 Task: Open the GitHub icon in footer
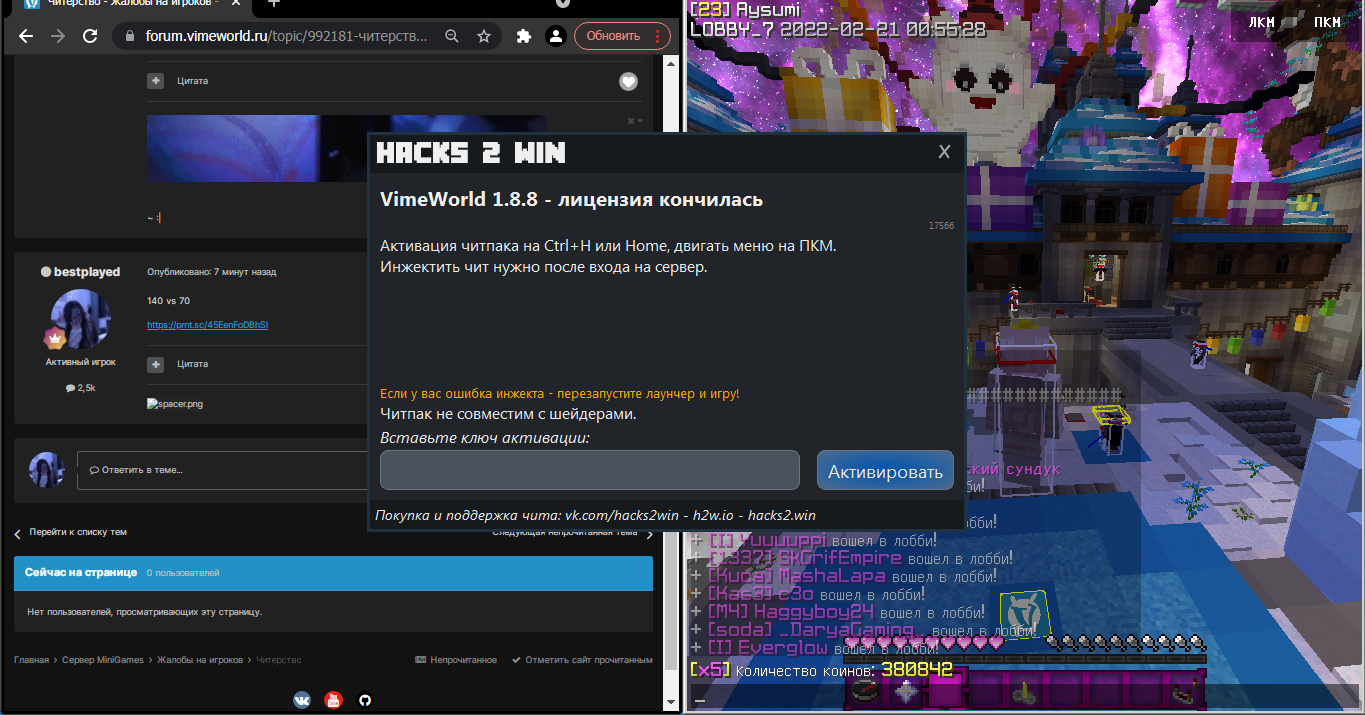(365, 700)
